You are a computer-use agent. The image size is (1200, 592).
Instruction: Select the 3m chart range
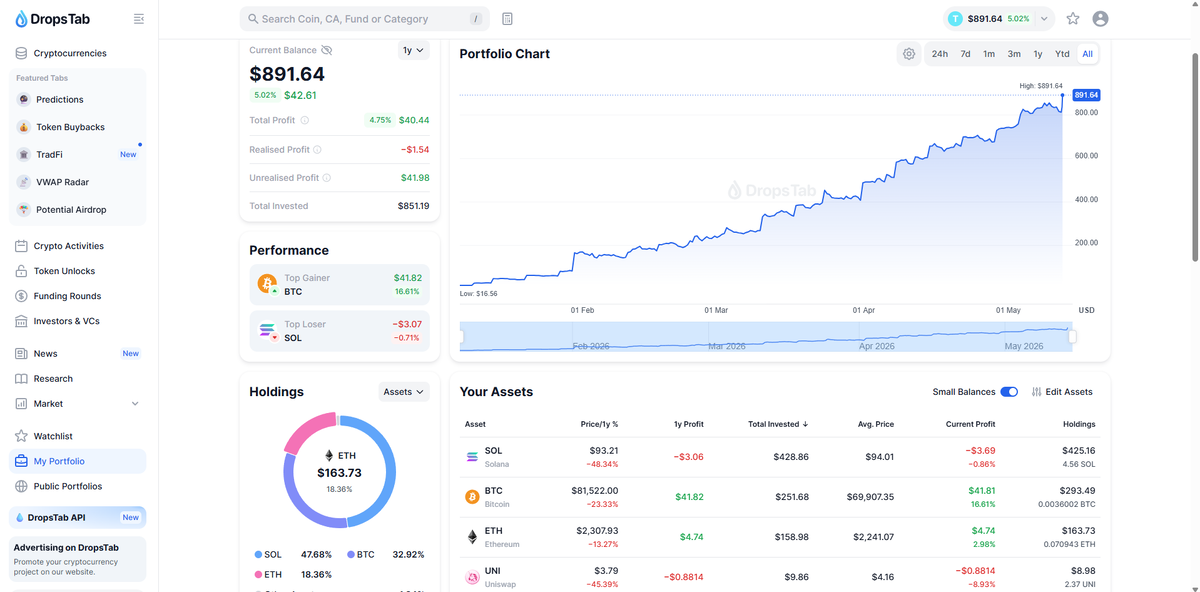coord(1014,54)
